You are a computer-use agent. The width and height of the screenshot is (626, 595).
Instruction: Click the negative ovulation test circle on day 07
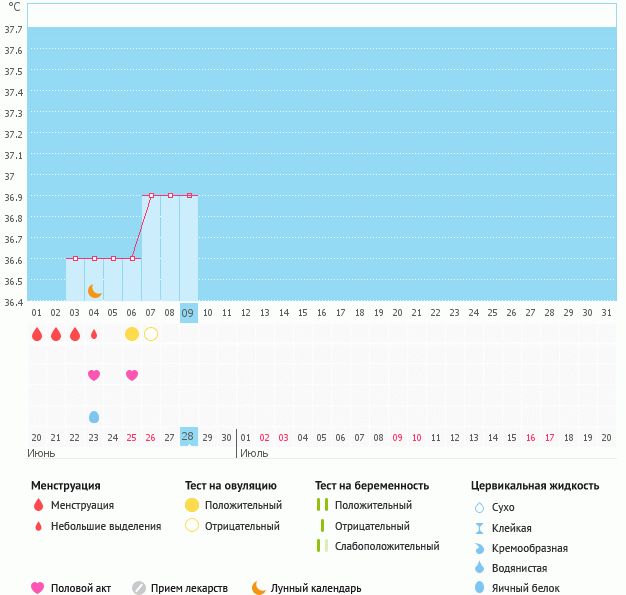(x=151, y=334)
